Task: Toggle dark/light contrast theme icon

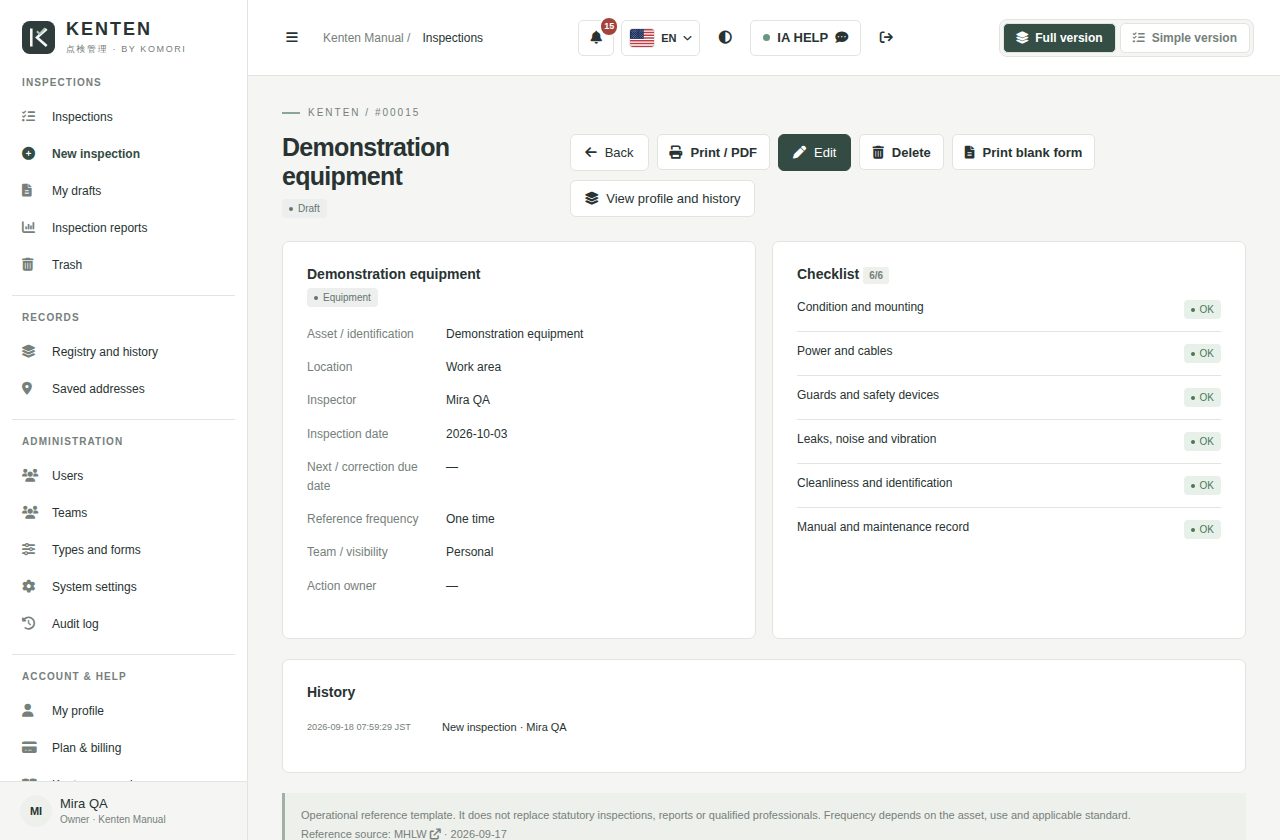Action: (725, 37)
